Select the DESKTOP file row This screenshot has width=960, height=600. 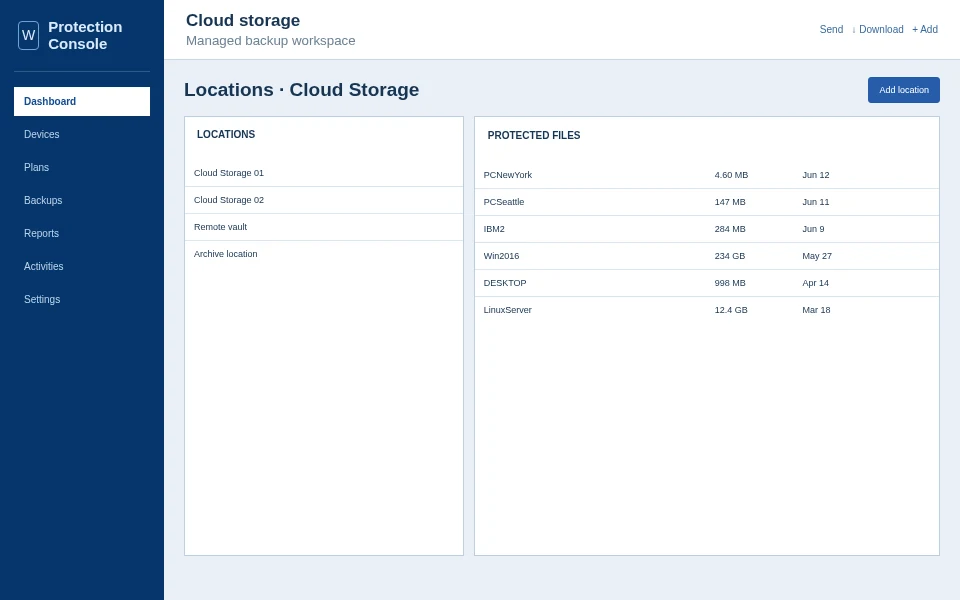[x=707, y=283]
